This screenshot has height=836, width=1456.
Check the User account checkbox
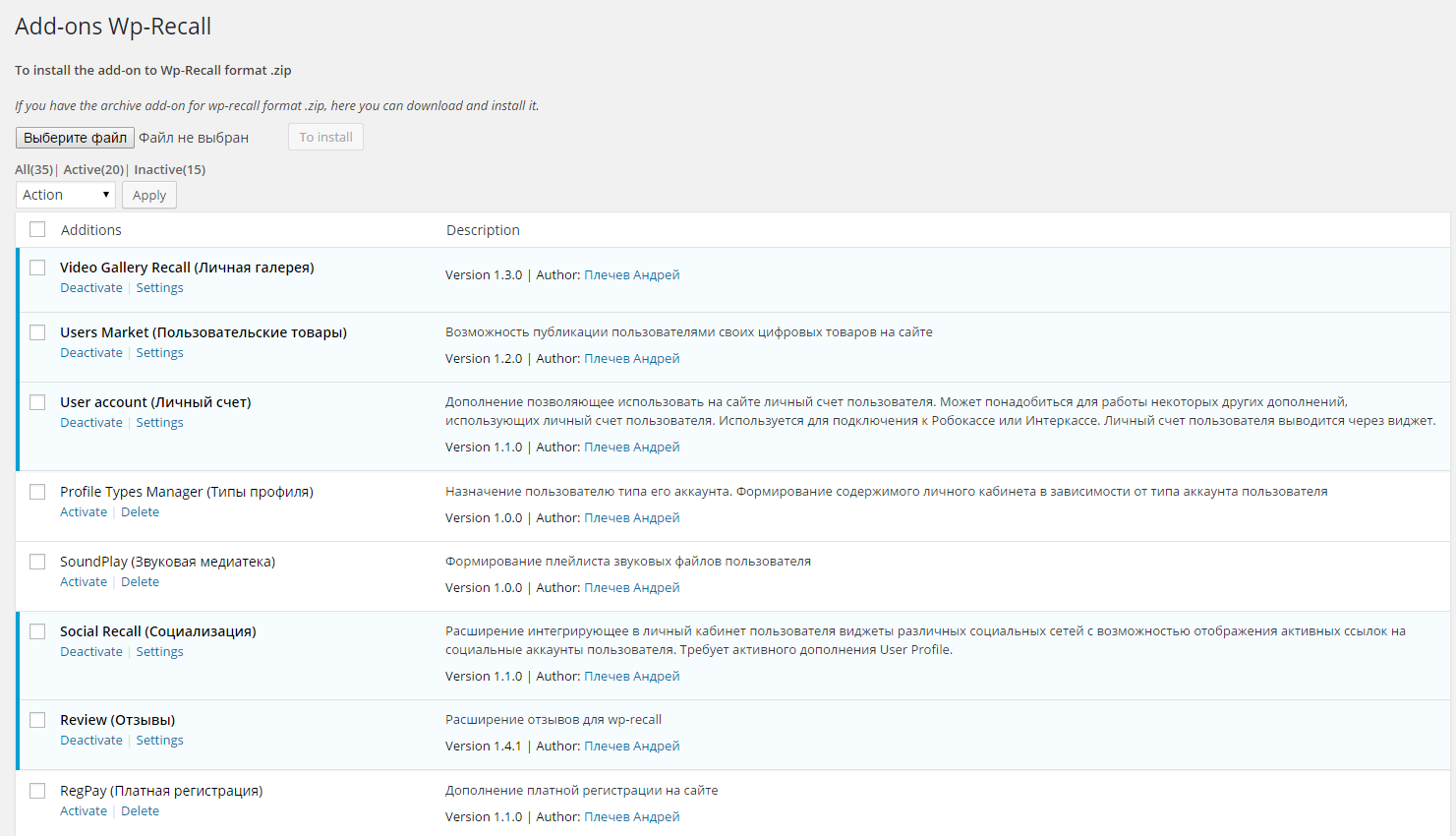[37, 402]
